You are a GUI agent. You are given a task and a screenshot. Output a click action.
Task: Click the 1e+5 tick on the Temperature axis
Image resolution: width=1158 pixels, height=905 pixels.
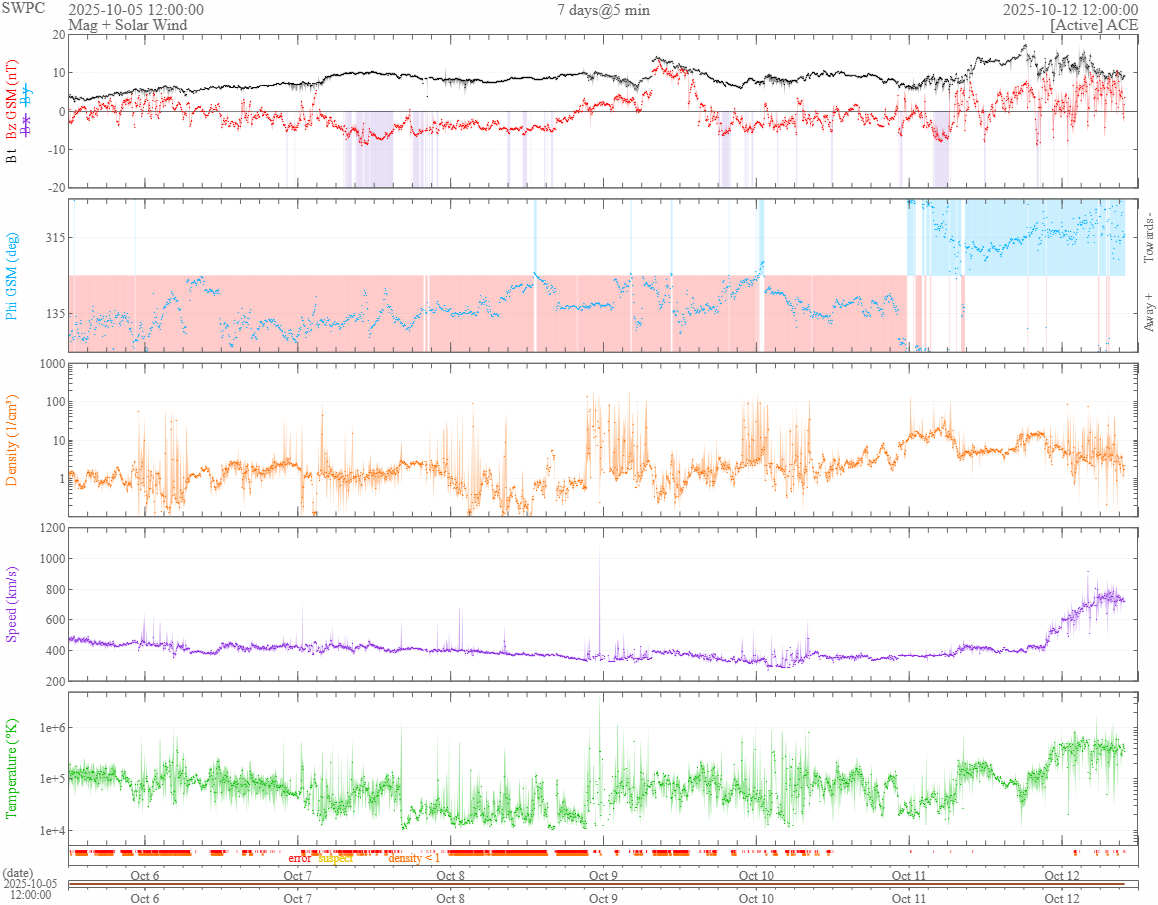click(52, 779)
